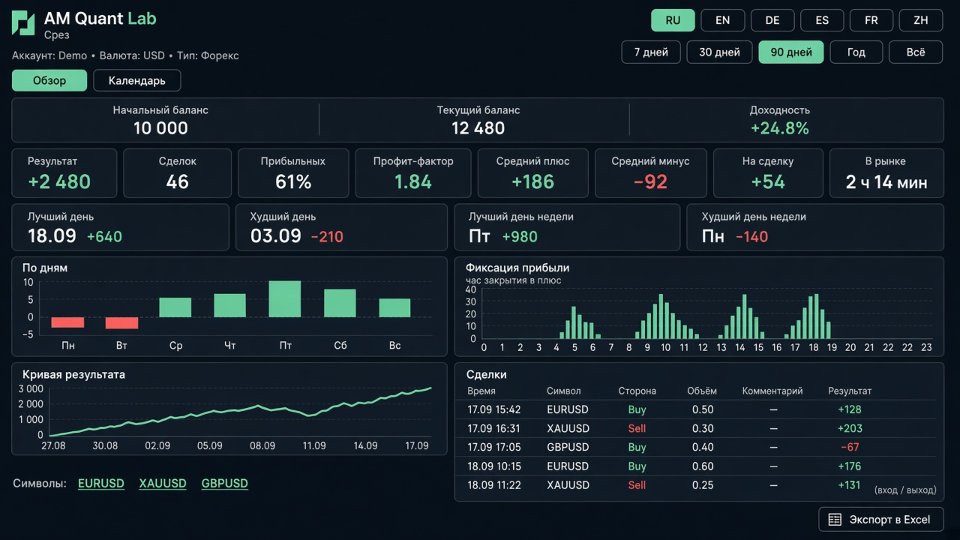Select the 18.09 11:22 XAUUSD trade row

tap(697, 486)
